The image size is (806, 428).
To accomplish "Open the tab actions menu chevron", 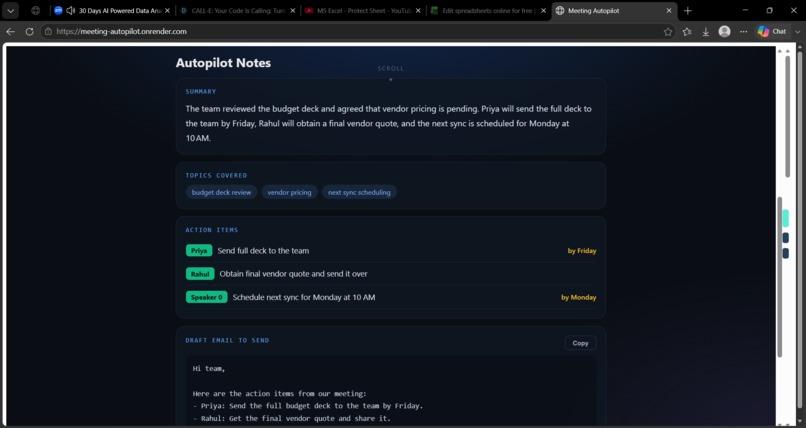I will coord(10,10).
